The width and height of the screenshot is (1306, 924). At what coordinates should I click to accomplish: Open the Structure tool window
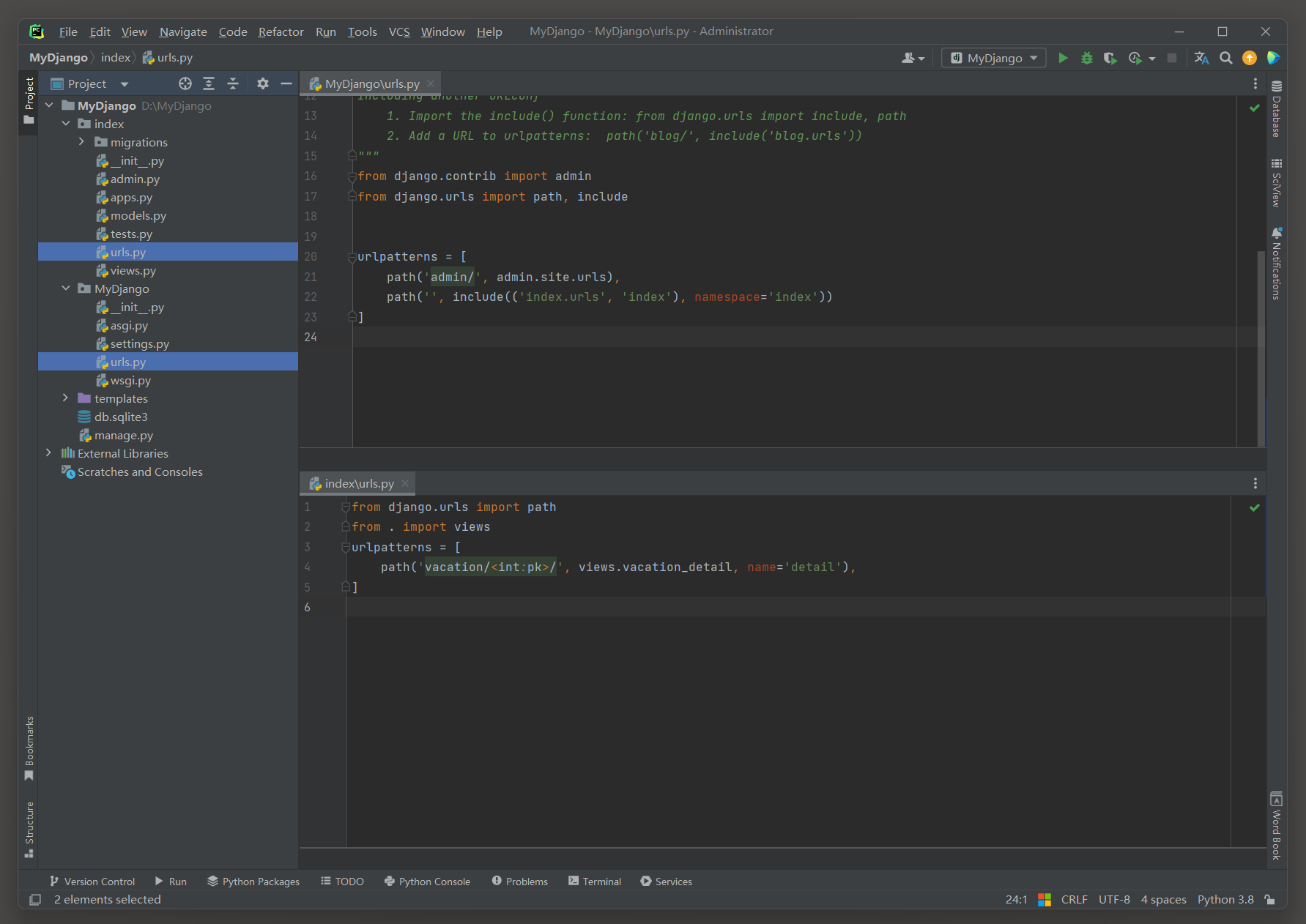29,830
